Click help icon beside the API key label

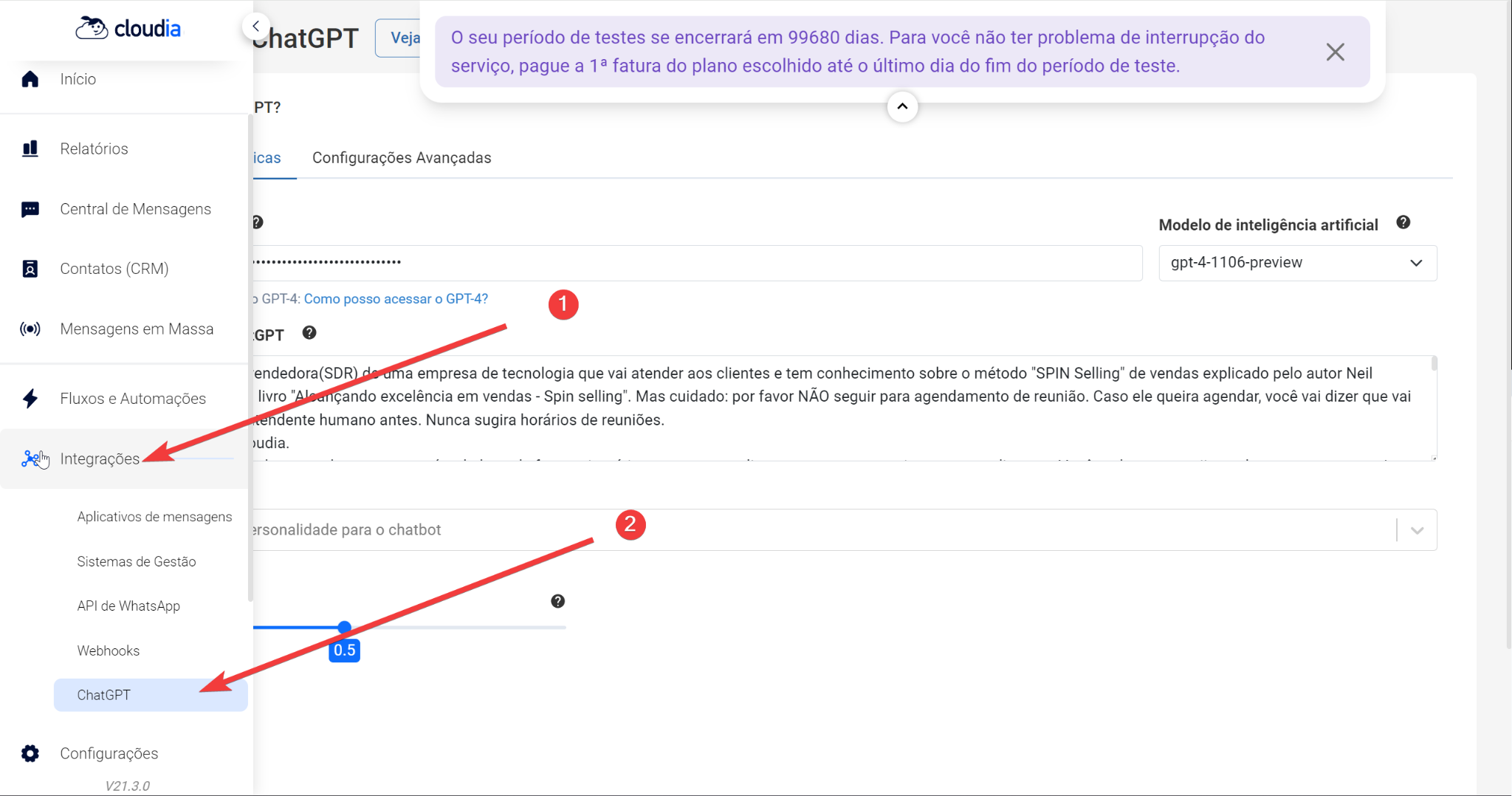258,222
